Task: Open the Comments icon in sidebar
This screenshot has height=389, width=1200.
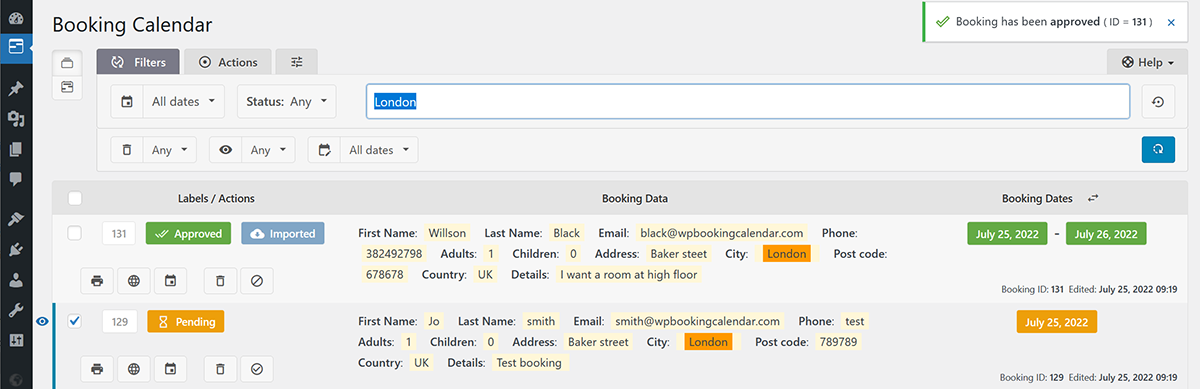Action: click(x=16, y=180)
